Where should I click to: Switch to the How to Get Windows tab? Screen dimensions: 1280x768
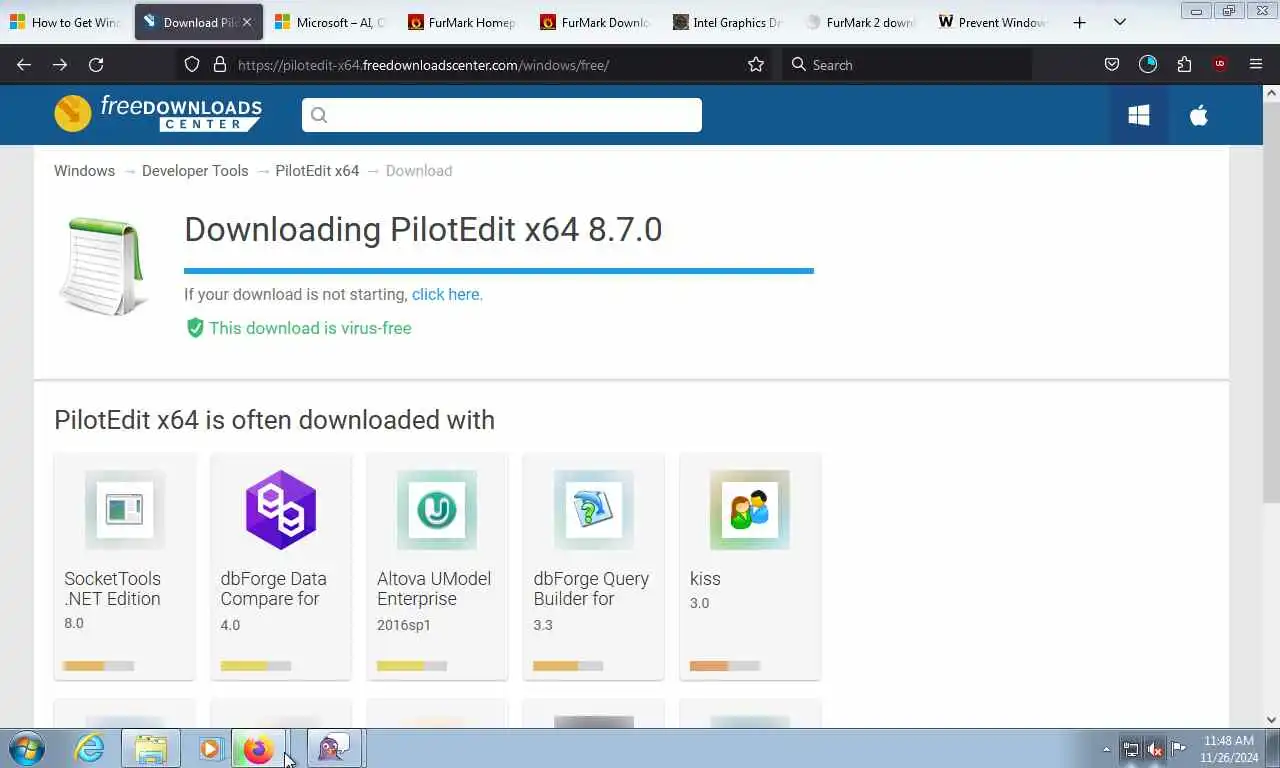pyautogui.click(x=66, y=22)
